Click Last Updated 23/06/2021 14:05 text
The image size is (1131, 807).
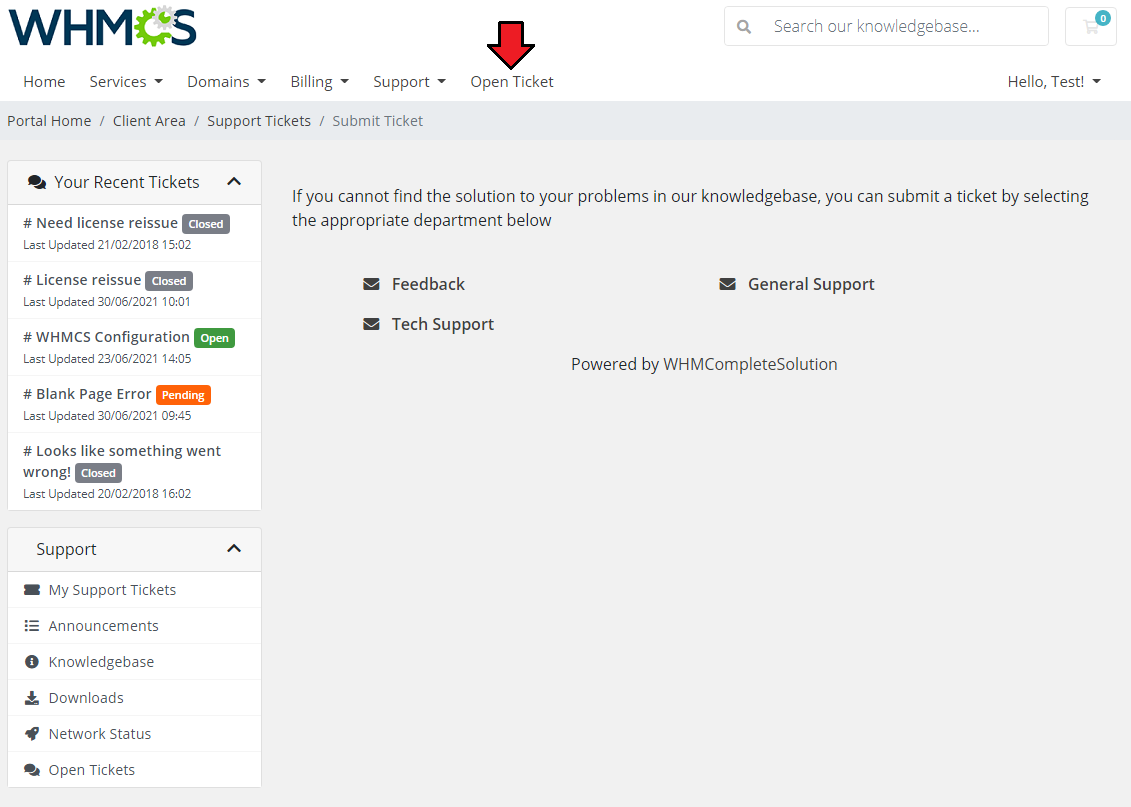coord(107,358)
